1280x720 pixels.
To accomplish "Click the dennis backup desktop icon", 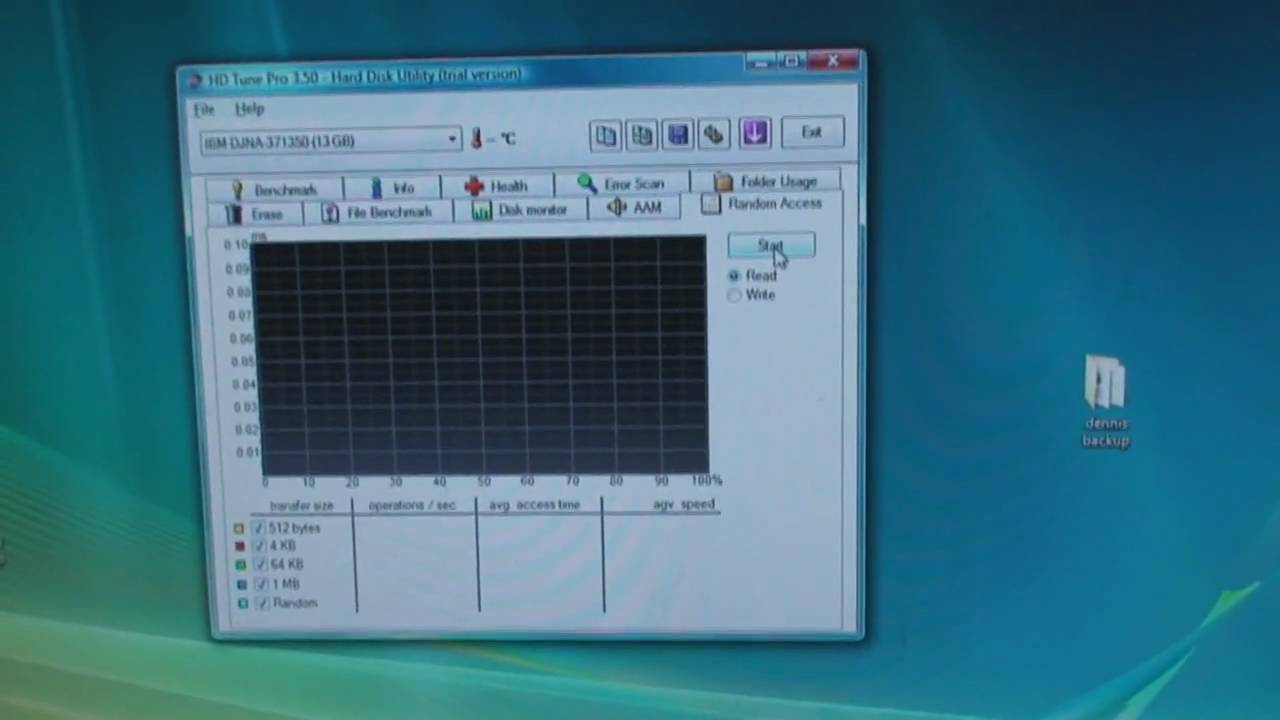I will (1105, 400).
